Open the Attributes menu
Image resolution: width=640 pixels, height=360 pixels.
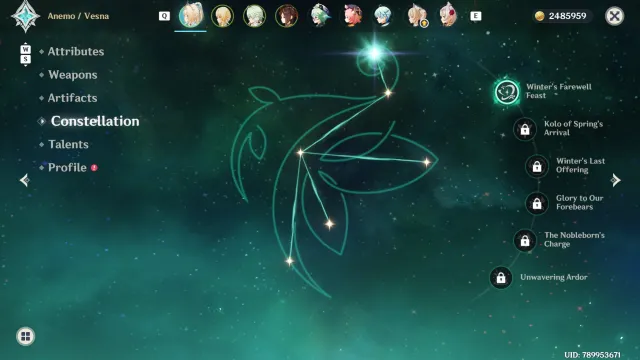(x=76, y=51)
